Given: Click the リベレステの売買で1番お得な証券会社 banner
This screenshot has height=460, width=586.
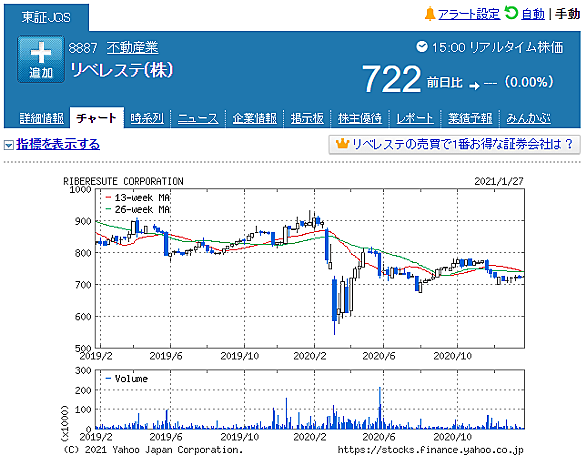Looking at the screenshot, I should (x=454, y=144).
